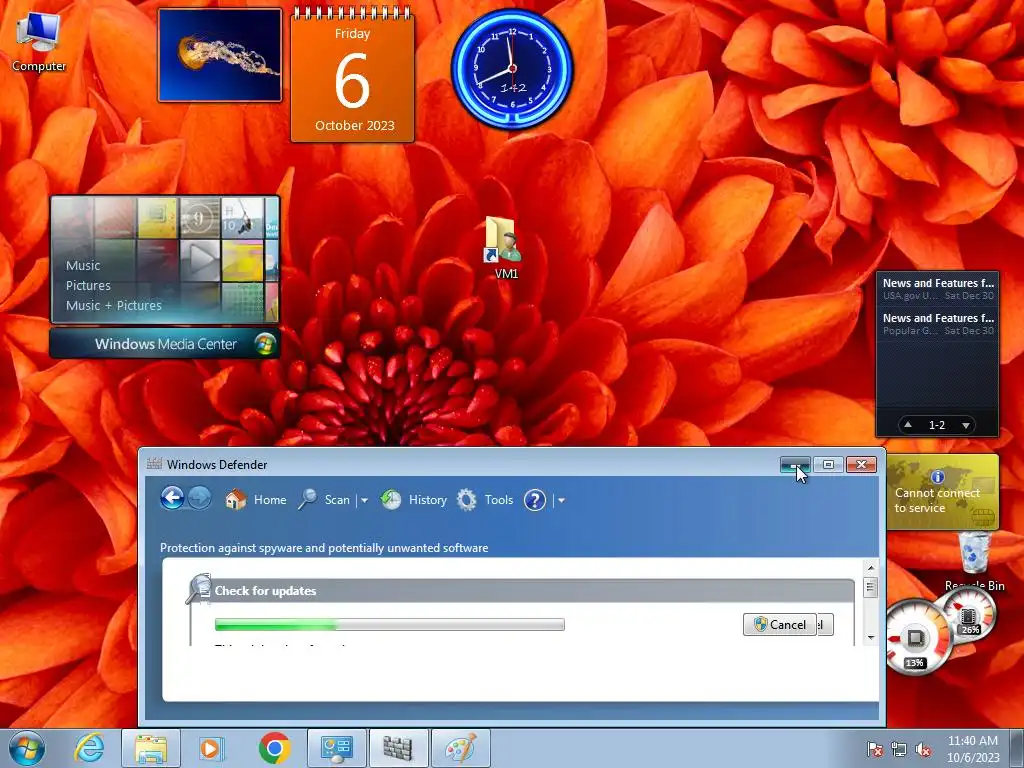Open Paint from the taskbar
Viewport: 1024px width, 768px height.
point(460,748)
